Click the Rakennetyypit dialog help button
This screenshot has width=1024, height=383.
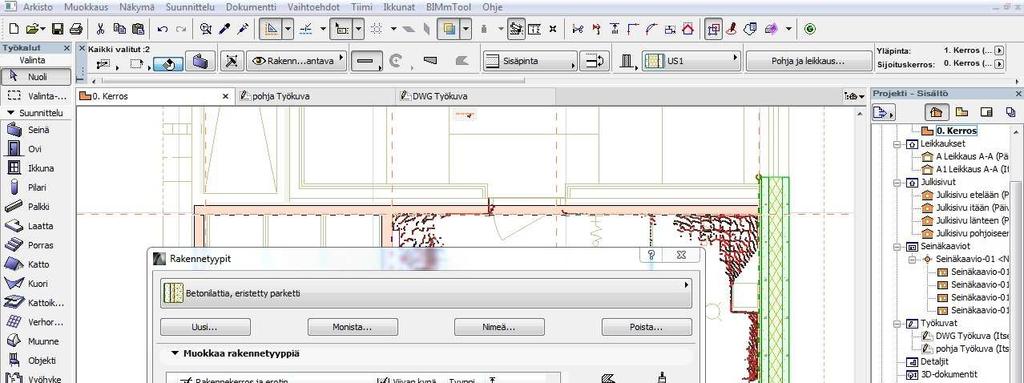pyautogui.click(x=650, y=255)
